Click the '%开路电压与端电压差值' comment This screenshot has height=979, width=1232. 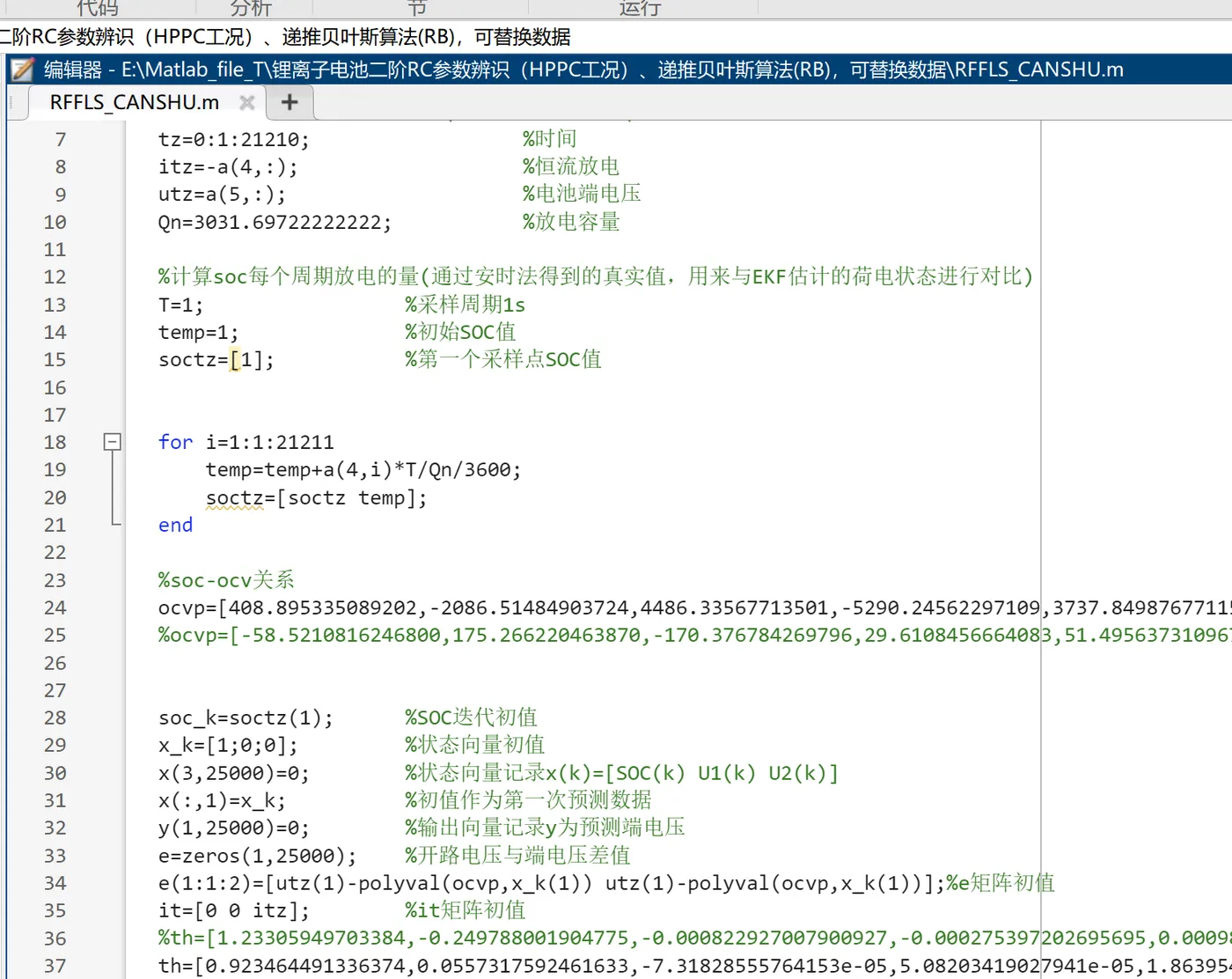517,856
